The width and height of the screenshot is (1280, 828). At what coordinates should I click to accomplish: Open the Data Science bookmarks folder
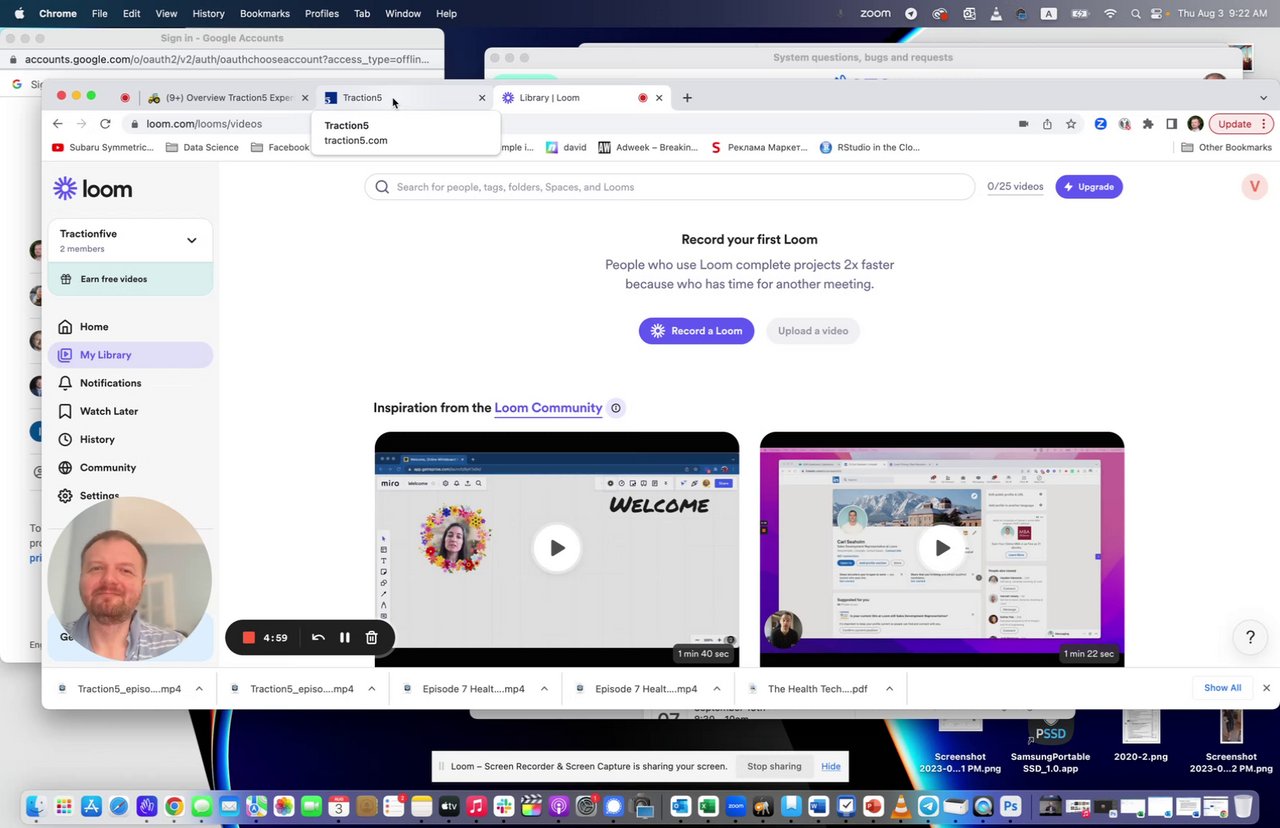point(203,147)
